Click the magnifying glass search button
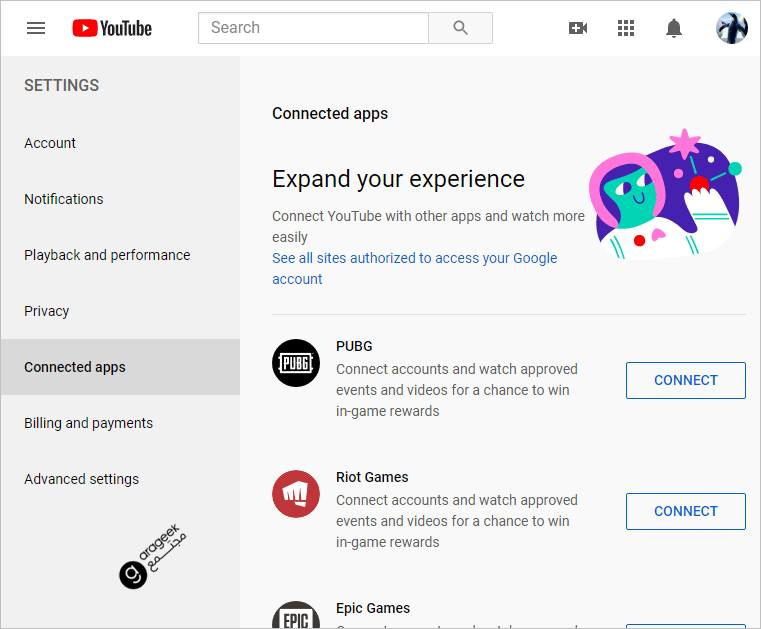Image resolution: width=761 pixels, height=629 pixels. (461, 28)
